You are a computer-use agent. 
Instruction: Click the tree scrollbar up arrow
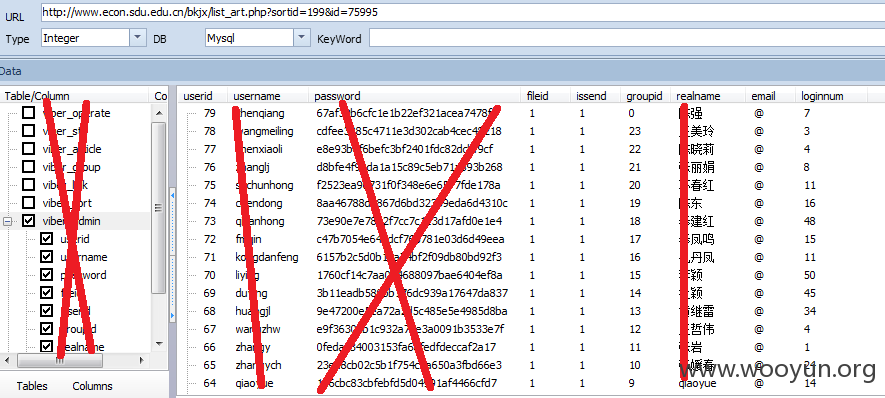(159, 113)
